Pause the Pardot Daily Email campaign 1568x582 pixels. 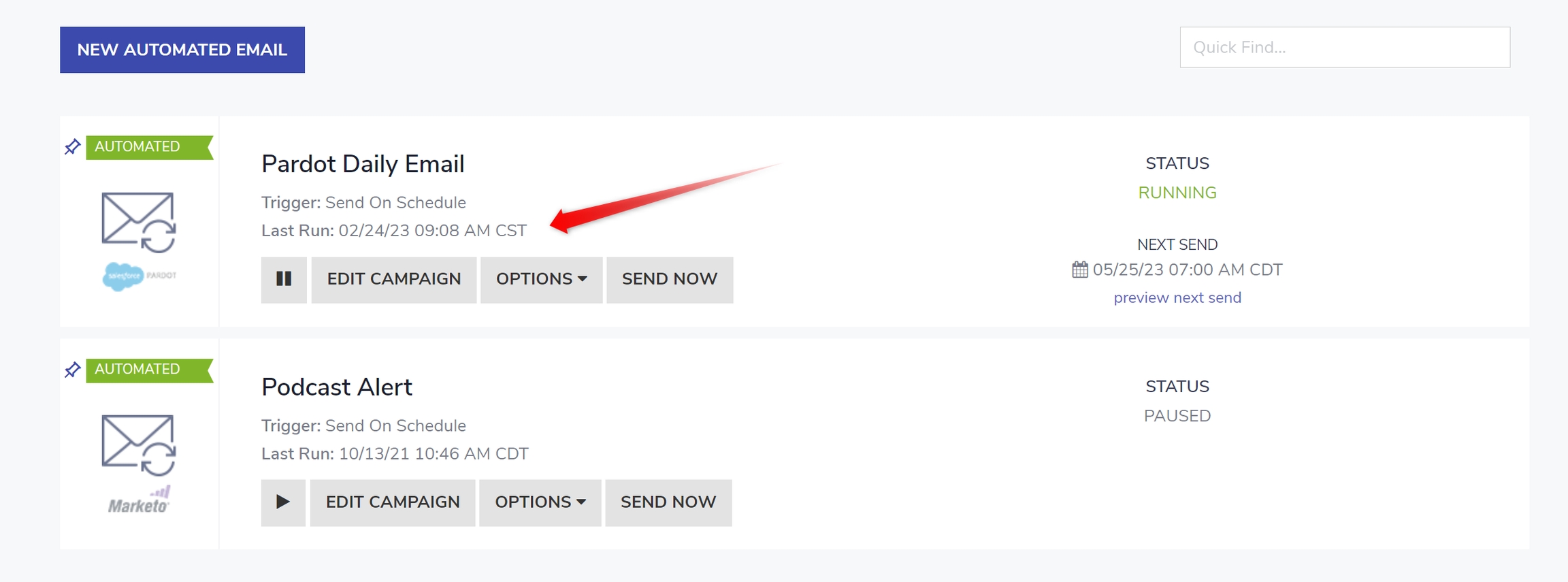coord(284,279)
